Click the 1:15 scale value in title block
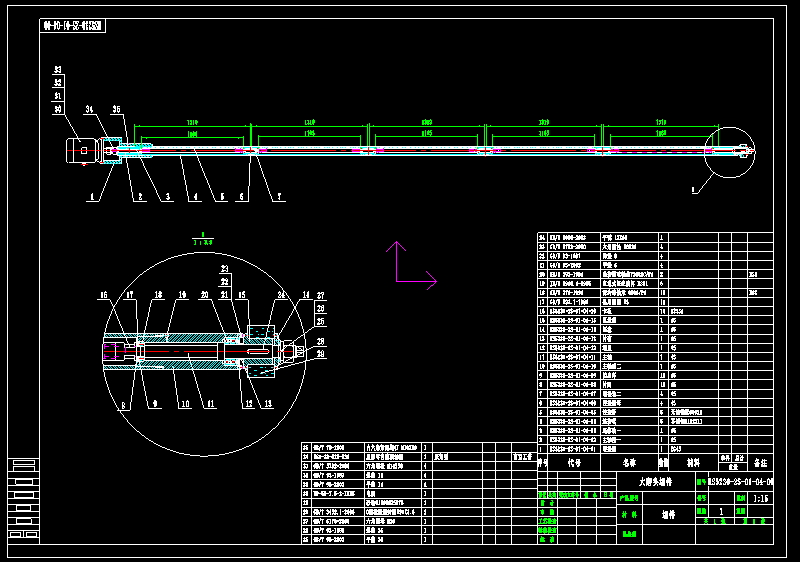The width and height of the screenshot is (800, 563). pos(761,499)
